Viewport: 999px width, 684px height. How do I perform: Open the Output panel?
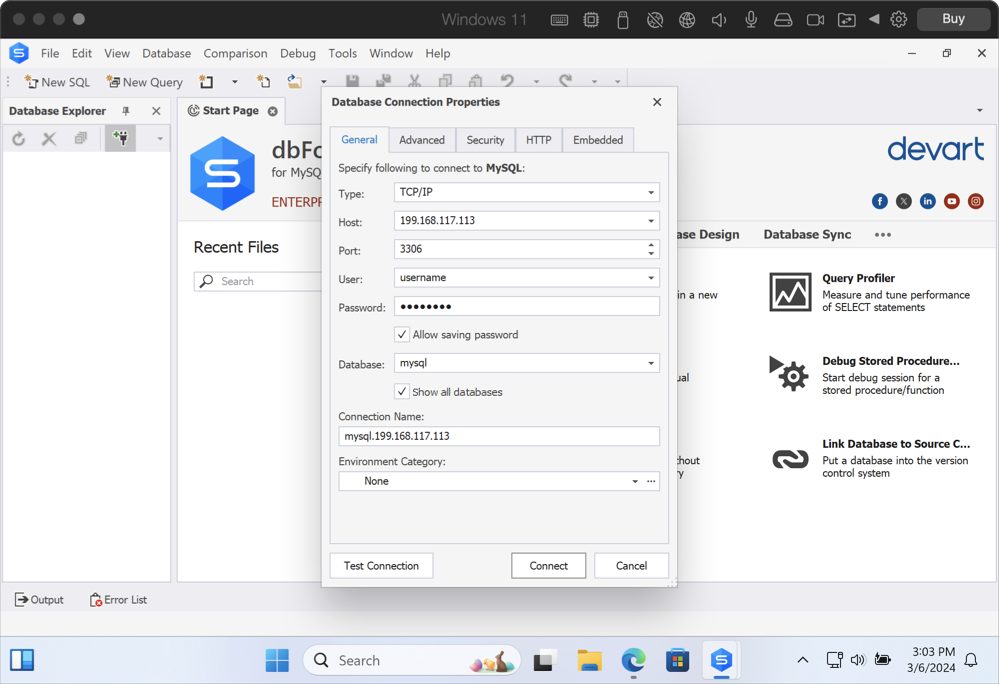click(40, 600)
